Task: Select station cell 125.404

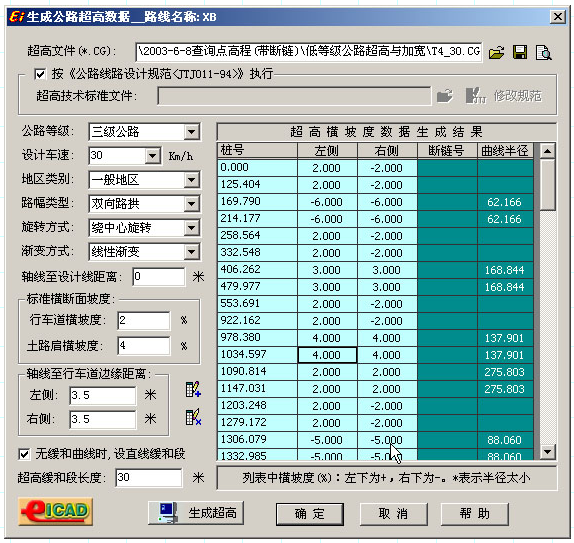Action: [x=257, y=185]
